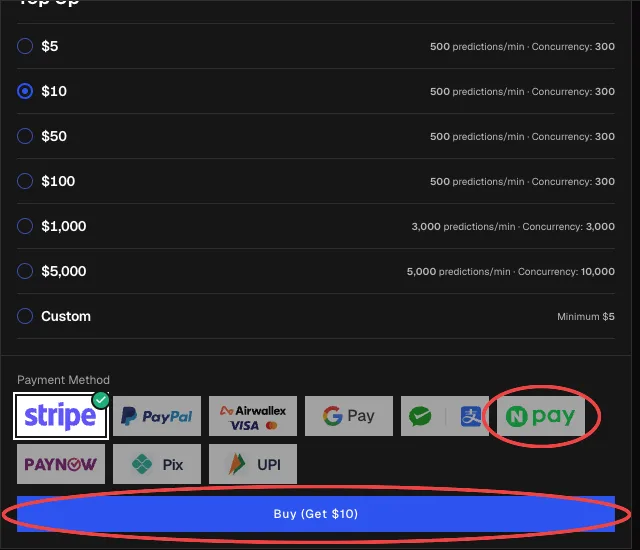The image size is (640, 550).
Task: Click the $1,000 amount label
Action: (64, 226)
